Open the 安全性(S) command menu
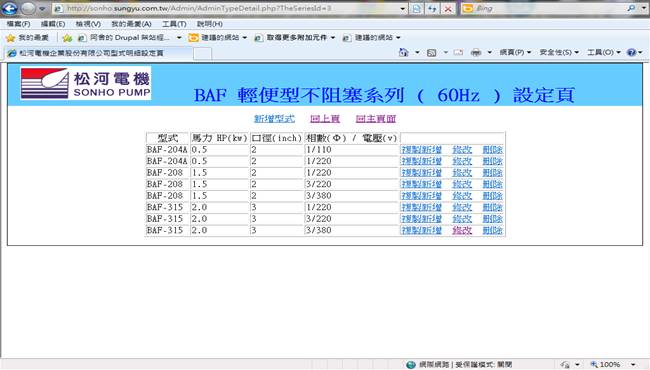Screen dimensions: 650x370 (x=559, y=52)
